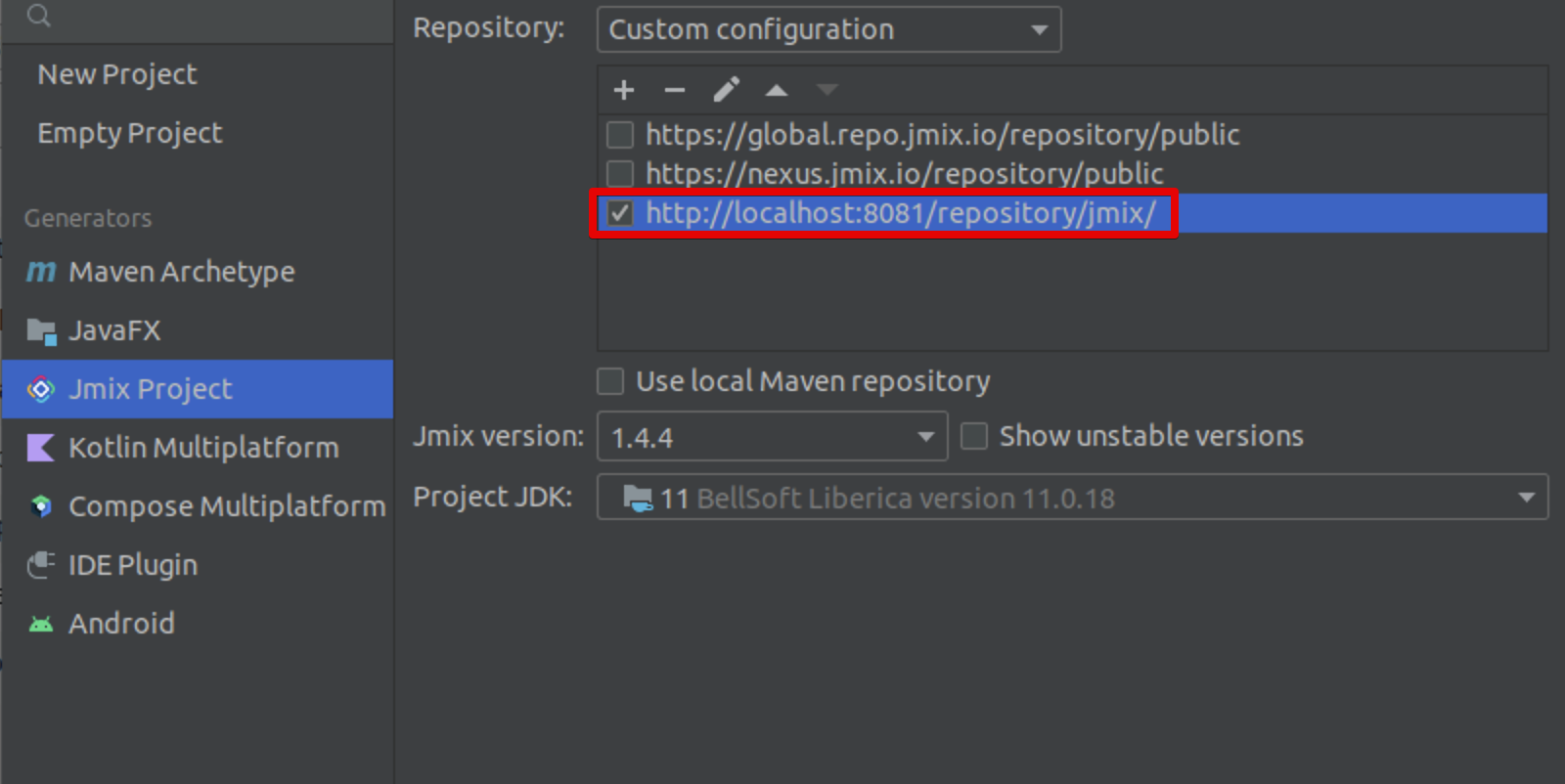Click the Android robot icon
1565x784 pixels.
[x=41, y=624]
